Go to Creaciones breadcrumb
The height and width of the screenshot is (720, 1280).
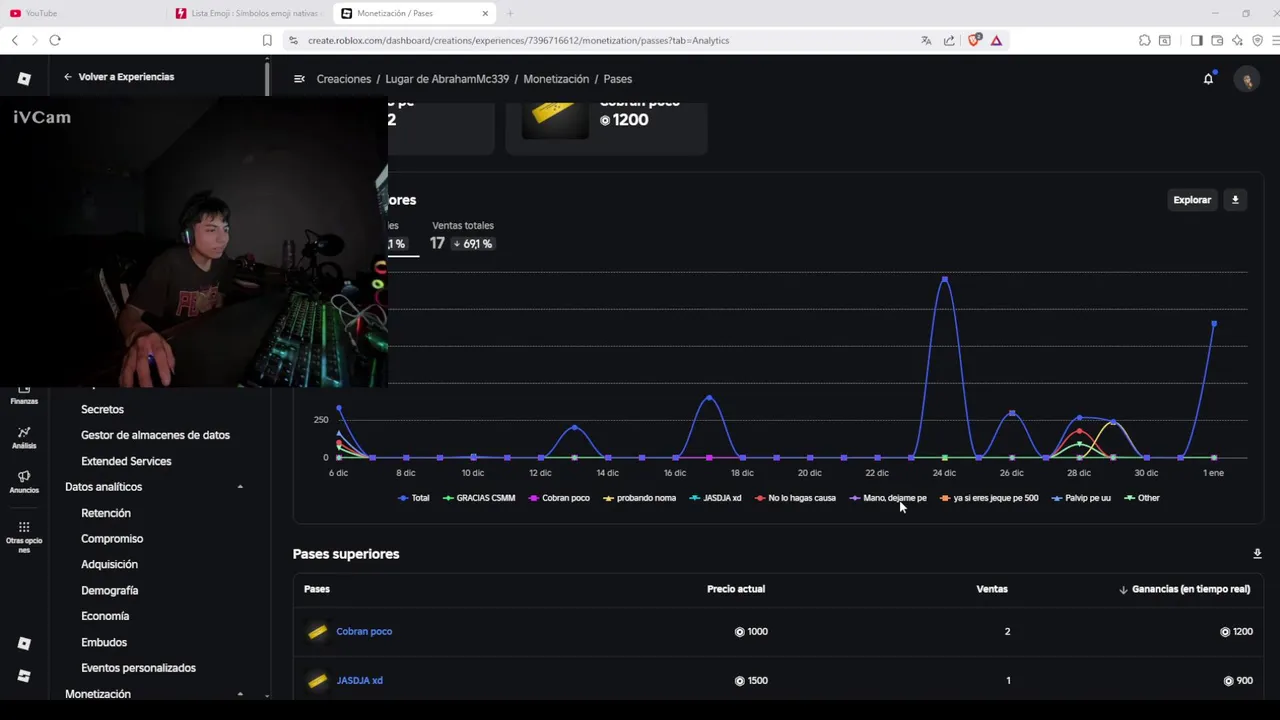coord(344,79)
